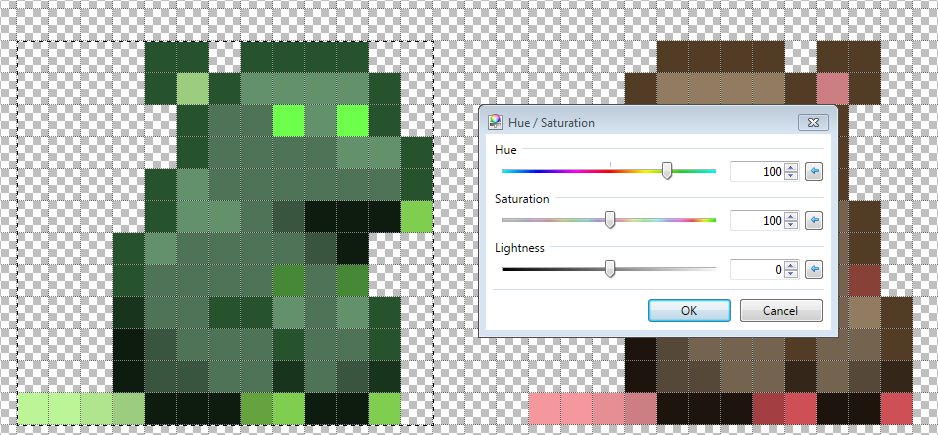Reset Saturation using its blue arrow icon
The height and width of the screenshot is (435, 938).
coord(814,221)
